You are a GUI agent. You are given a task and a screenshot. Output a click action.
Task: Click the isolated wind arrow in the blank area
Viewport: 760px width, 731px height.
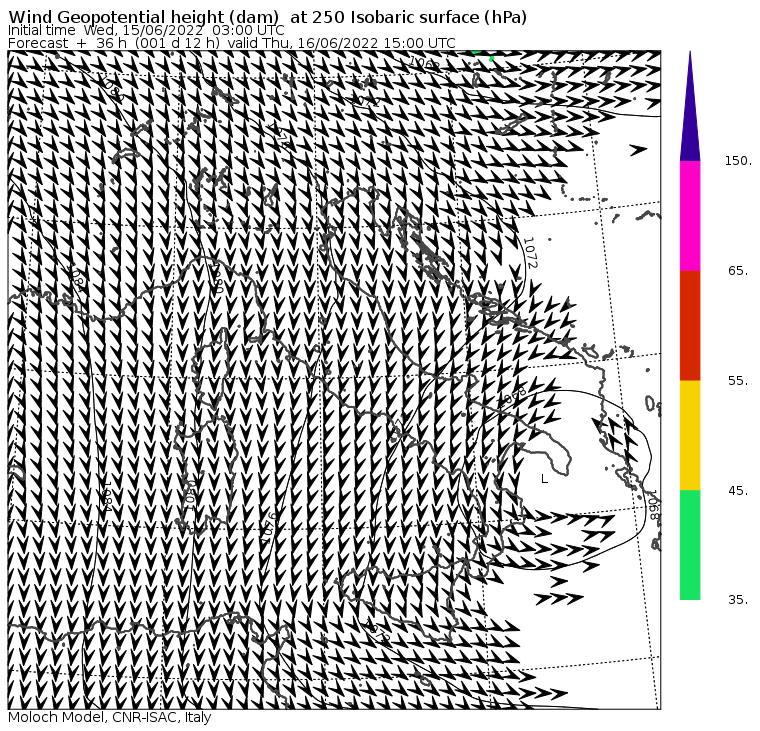click(638, 150)
